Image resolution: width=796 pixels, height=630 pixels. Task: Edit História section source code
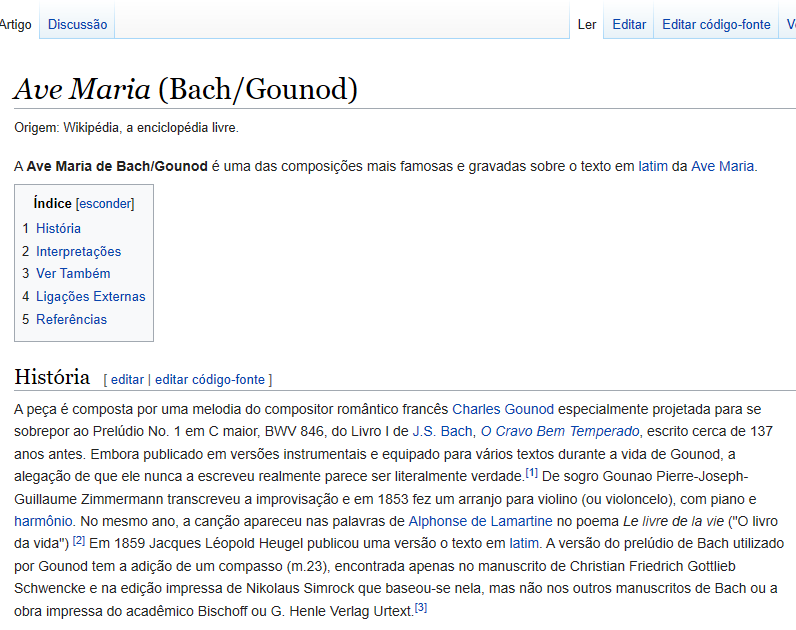pos(210,379)
